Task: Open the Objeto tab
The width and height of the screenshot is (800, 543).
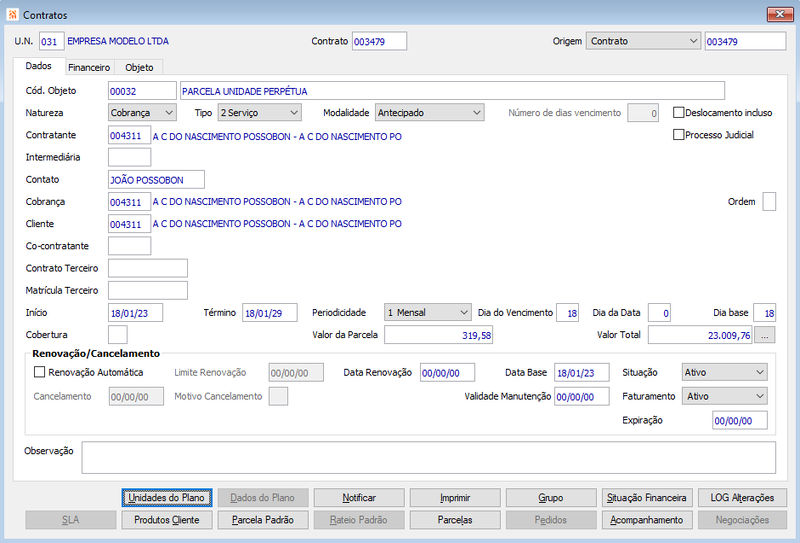Action: click(x=139, y=67)
